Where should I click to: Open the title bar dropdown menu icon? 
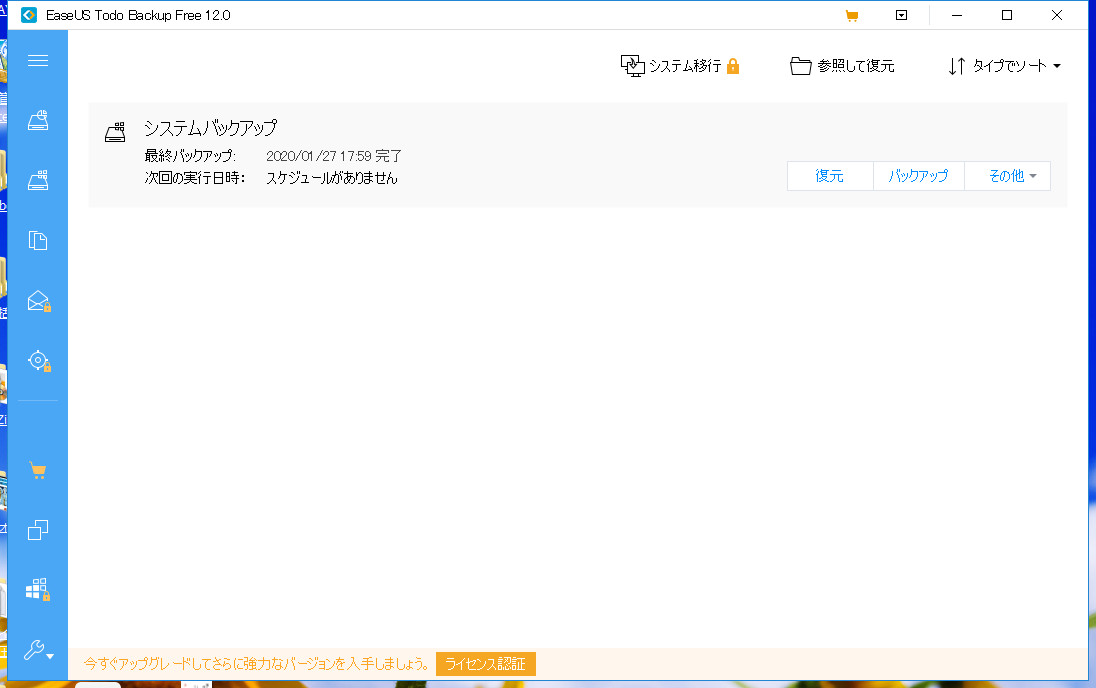tap(902, 15)
